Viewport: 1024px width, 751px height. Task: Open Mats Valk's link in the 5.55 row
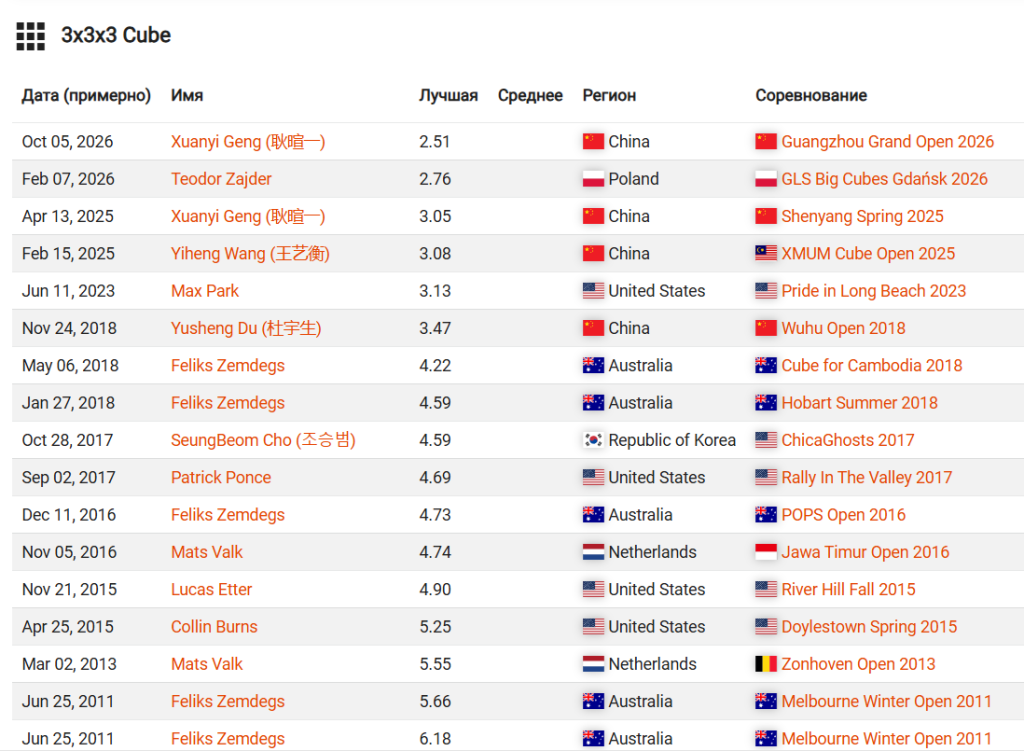pos(207,663)
